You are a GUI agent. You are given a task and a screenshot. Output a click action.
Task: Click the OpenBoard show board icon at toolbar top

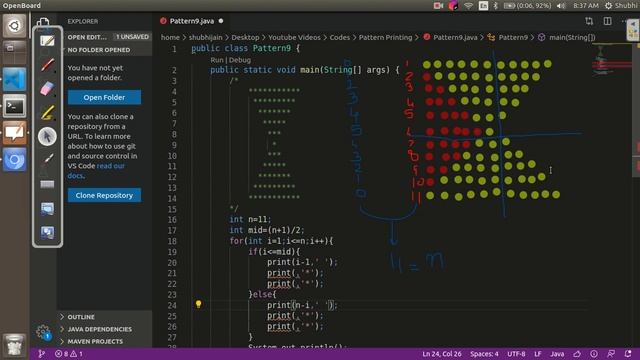pos(47,41)
